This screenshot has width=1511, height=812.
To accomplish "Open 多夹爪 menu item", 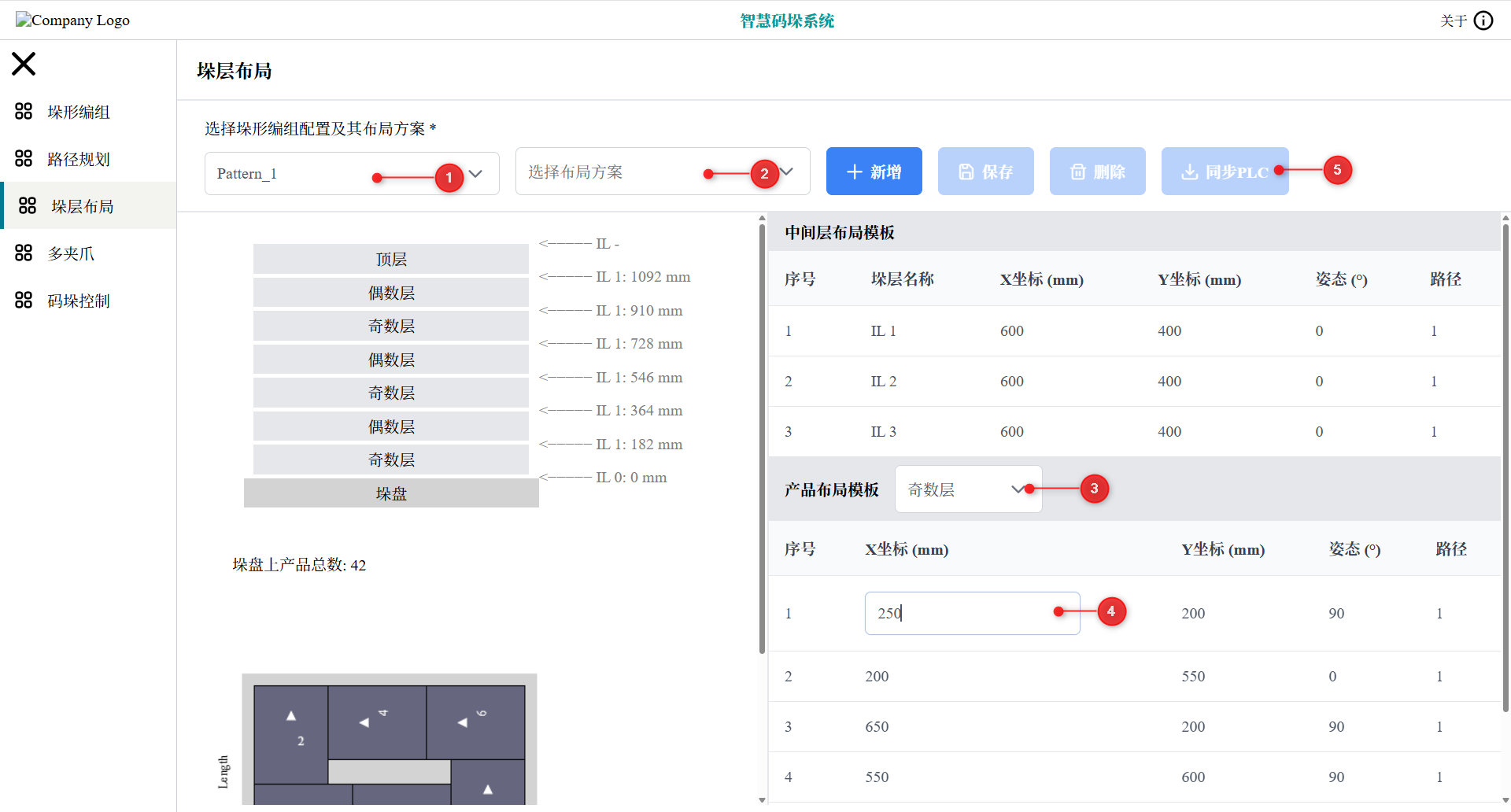I will click(88, 253).
